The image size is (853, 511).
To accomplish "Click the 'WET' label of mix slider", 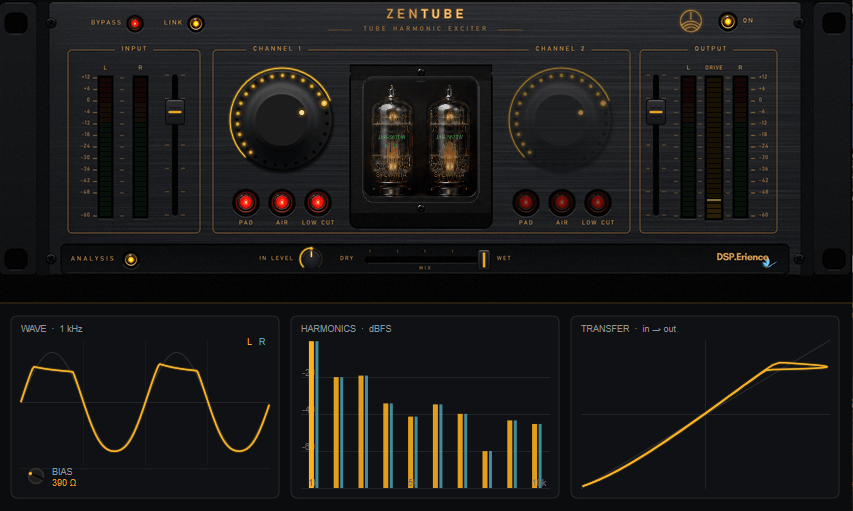I will (504, 258).
